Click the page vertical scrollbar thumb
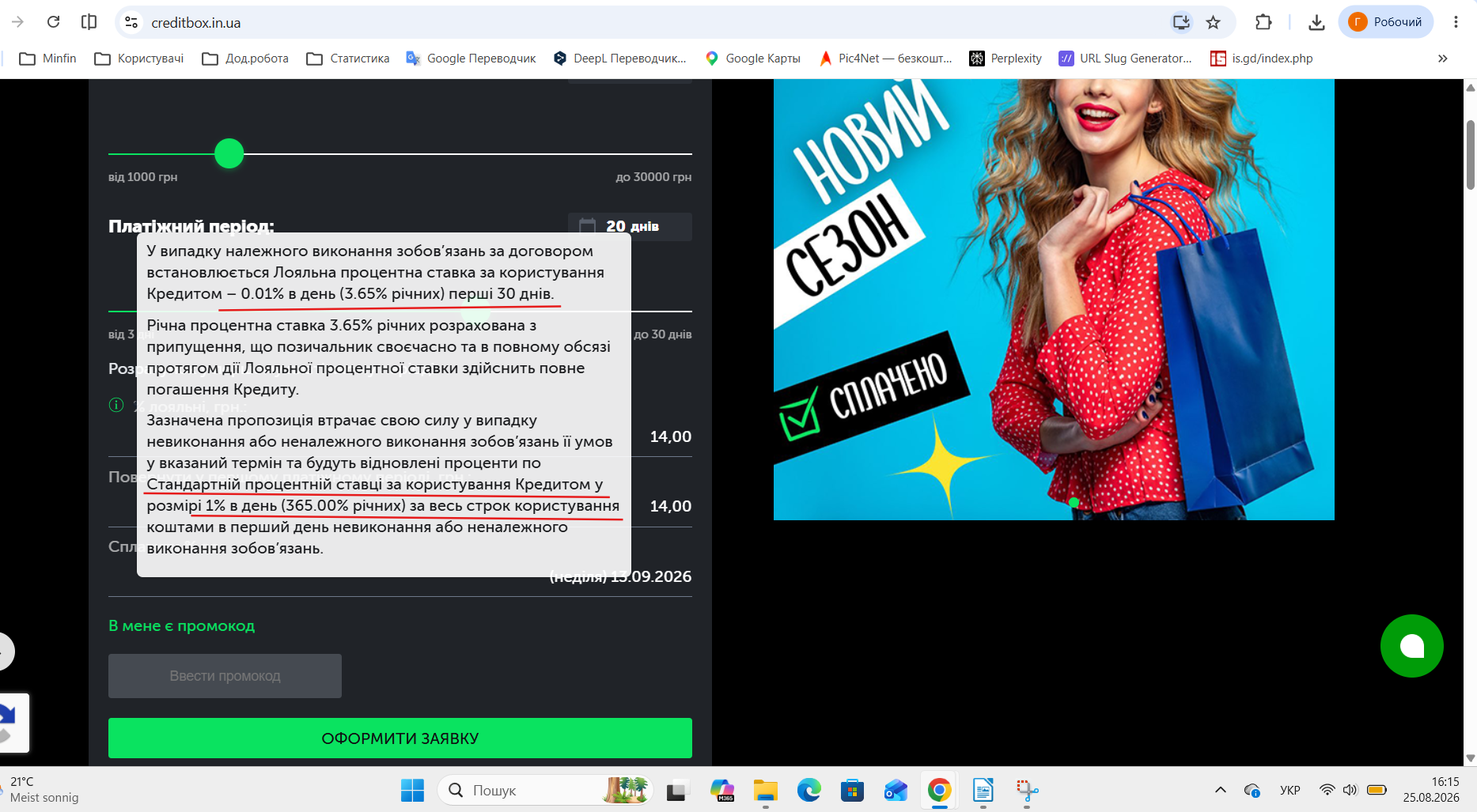The height and width of the screenshot is (812, 1477). (x=1471, y=155)
